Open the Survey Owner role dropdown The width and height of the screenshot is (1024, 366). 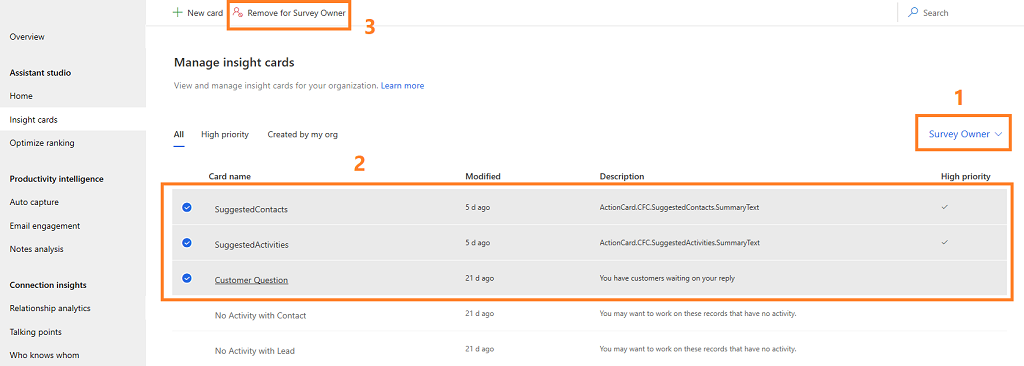(965, 134)
